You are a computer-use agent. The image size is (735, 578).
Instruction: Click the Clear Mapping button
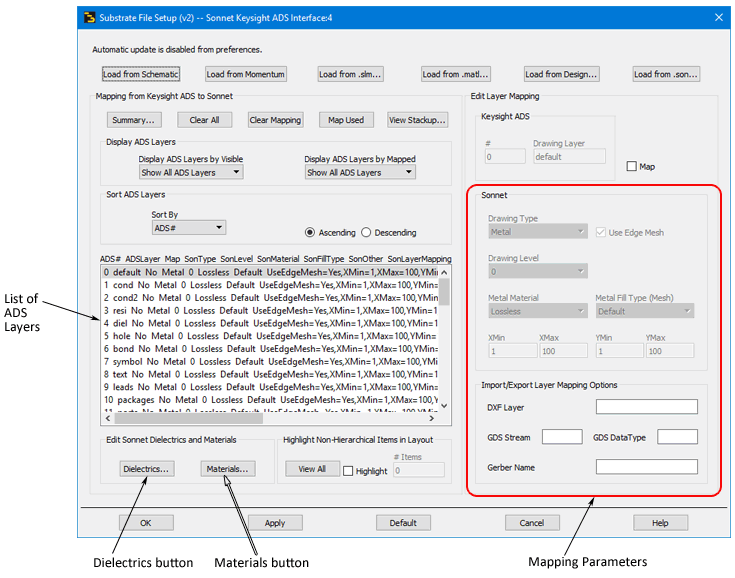click(x=275, y=120)
